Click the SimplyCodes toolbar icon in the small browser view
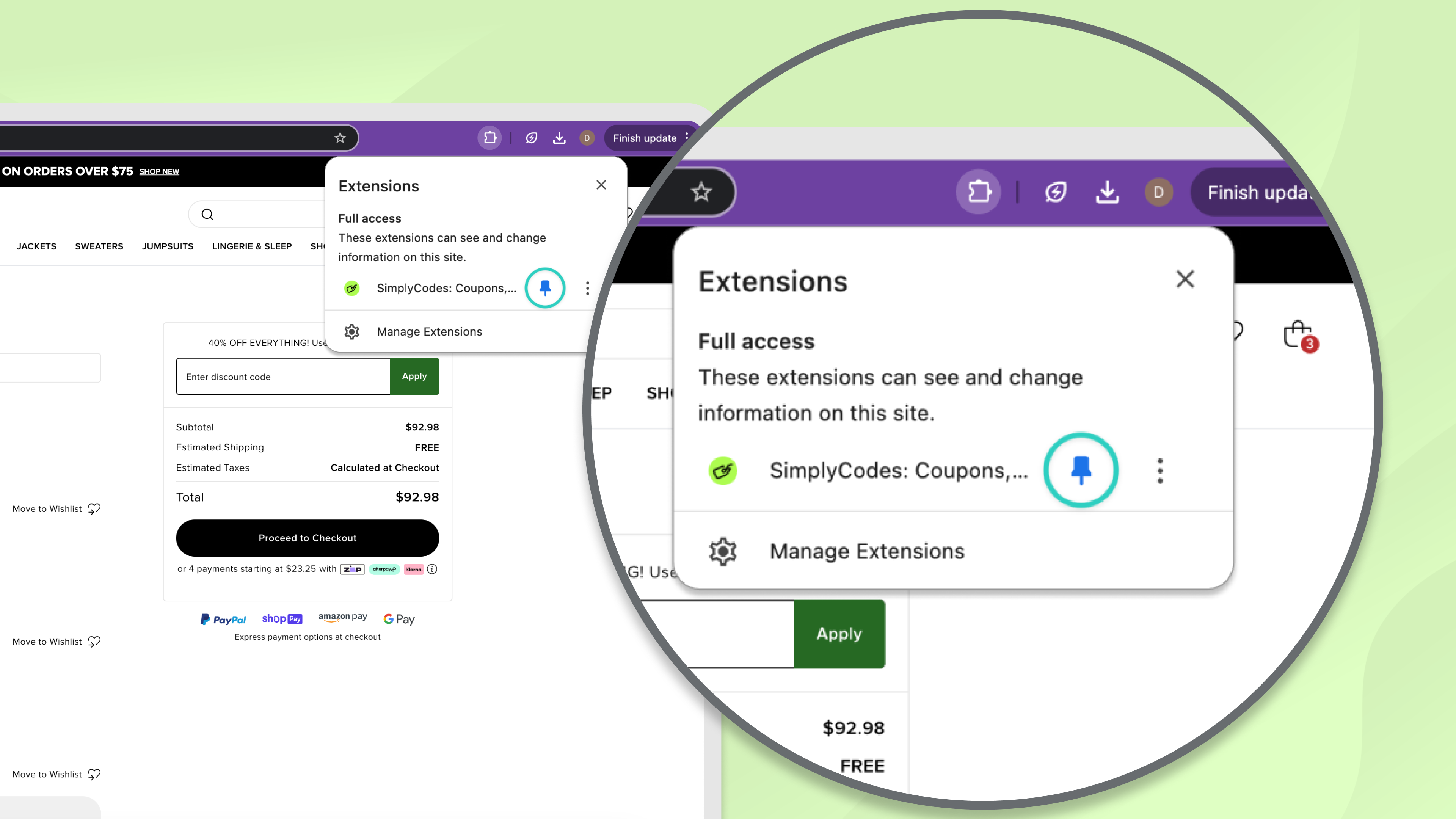The height and width of the screenshot is (819, 1456). [531, 138]
